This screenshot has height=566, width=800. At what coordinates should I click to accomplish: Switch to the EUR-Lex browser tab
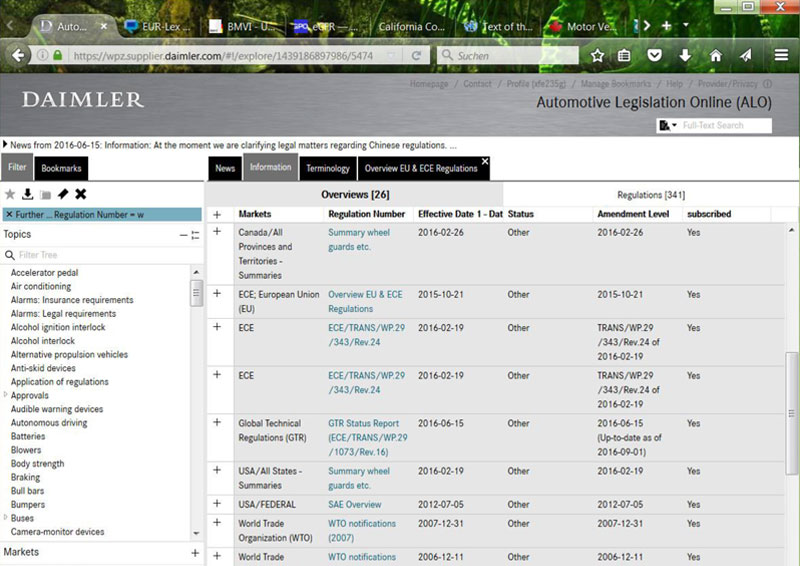(161, 27)
